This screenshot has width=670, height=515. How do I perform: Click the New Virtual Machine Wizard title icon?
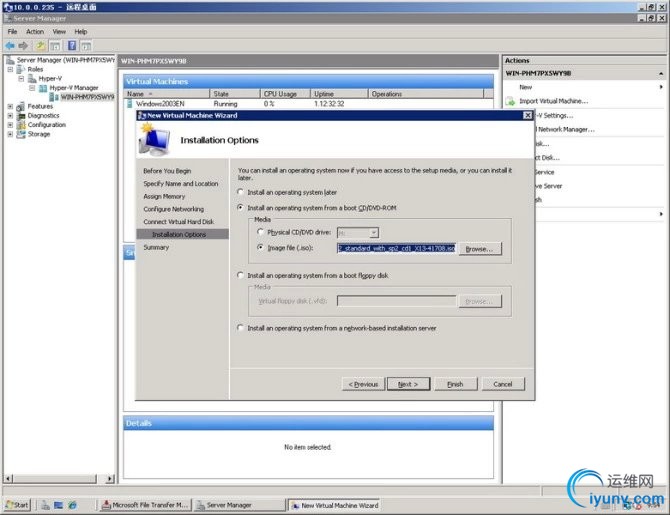(142, 115)
